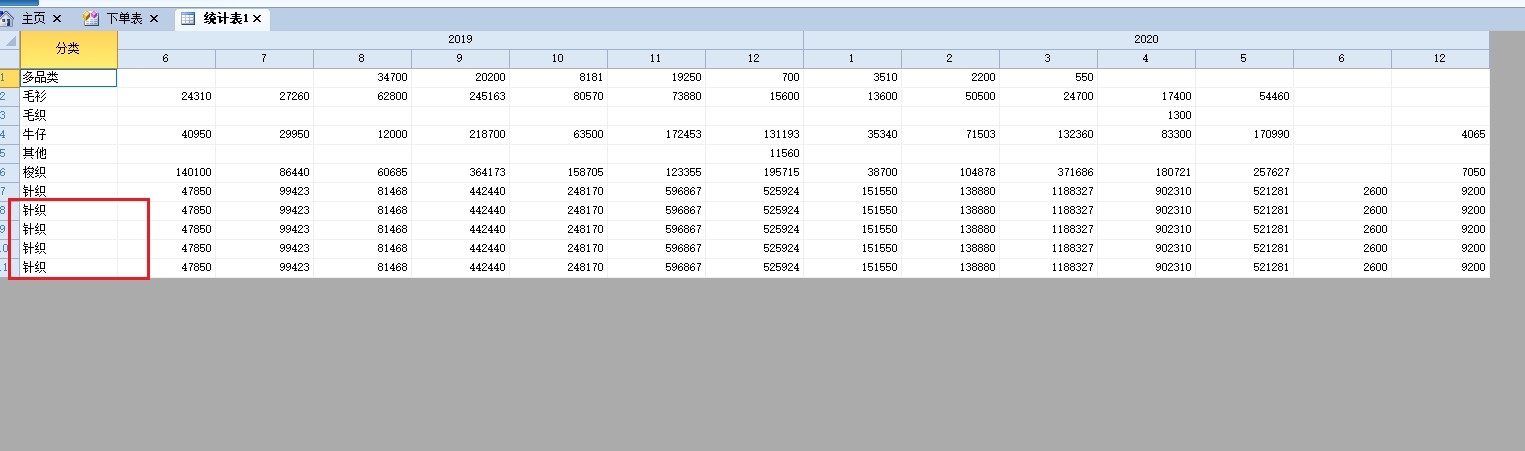Click the cell with value 172453
The width and height of the screenshot is (1525, 451).
tap(656, 134)
